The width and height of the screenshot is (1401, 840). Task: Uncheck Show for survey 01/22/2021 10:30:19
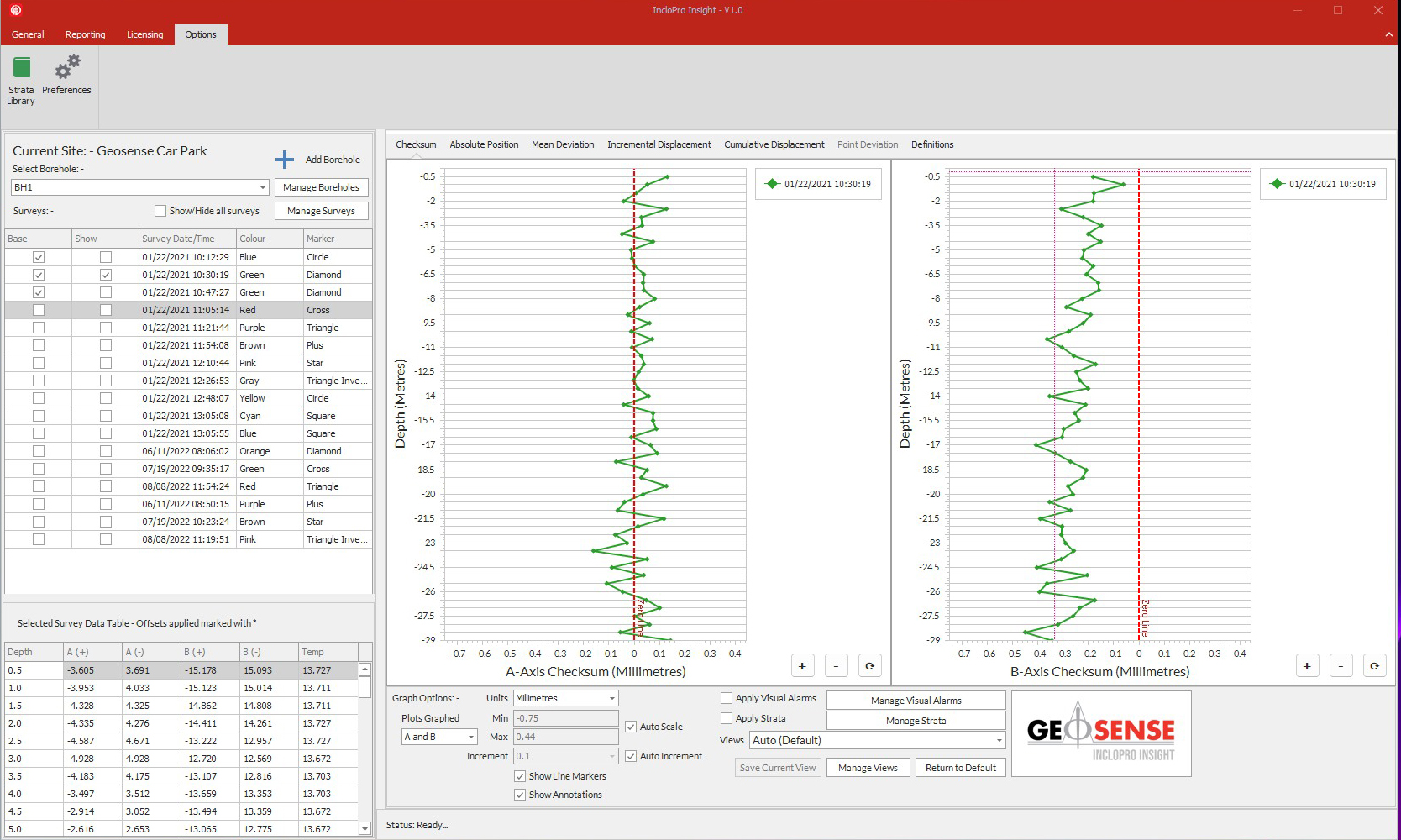coord(106,275)
